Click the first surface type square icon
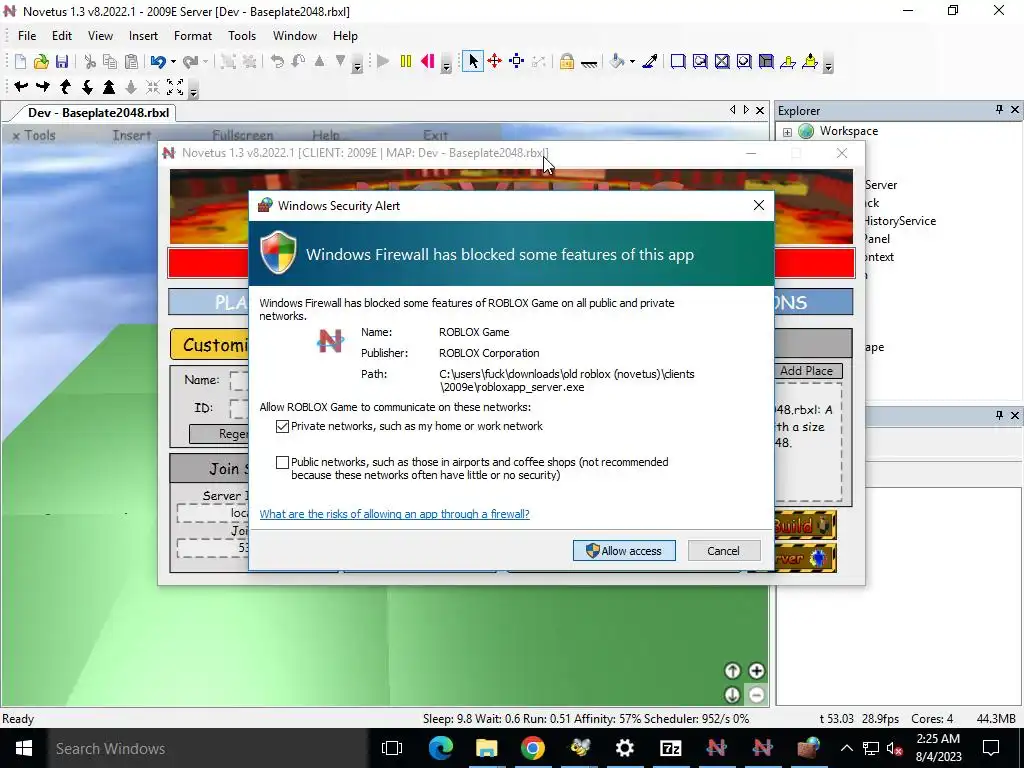1024x768 pixels. pos(678,61)
